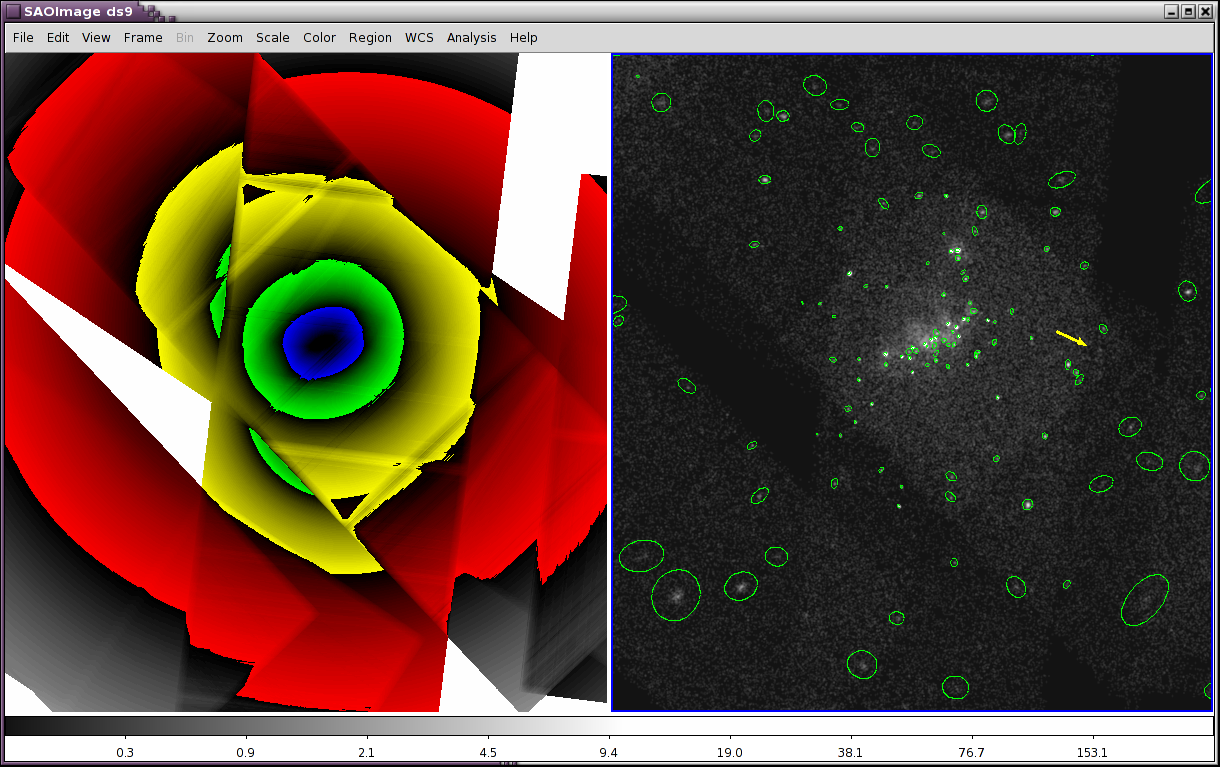Screen dimensions: 1220x767
Task: Open the Edit menu
Action: pyautogui.click(x=58, y=37)
